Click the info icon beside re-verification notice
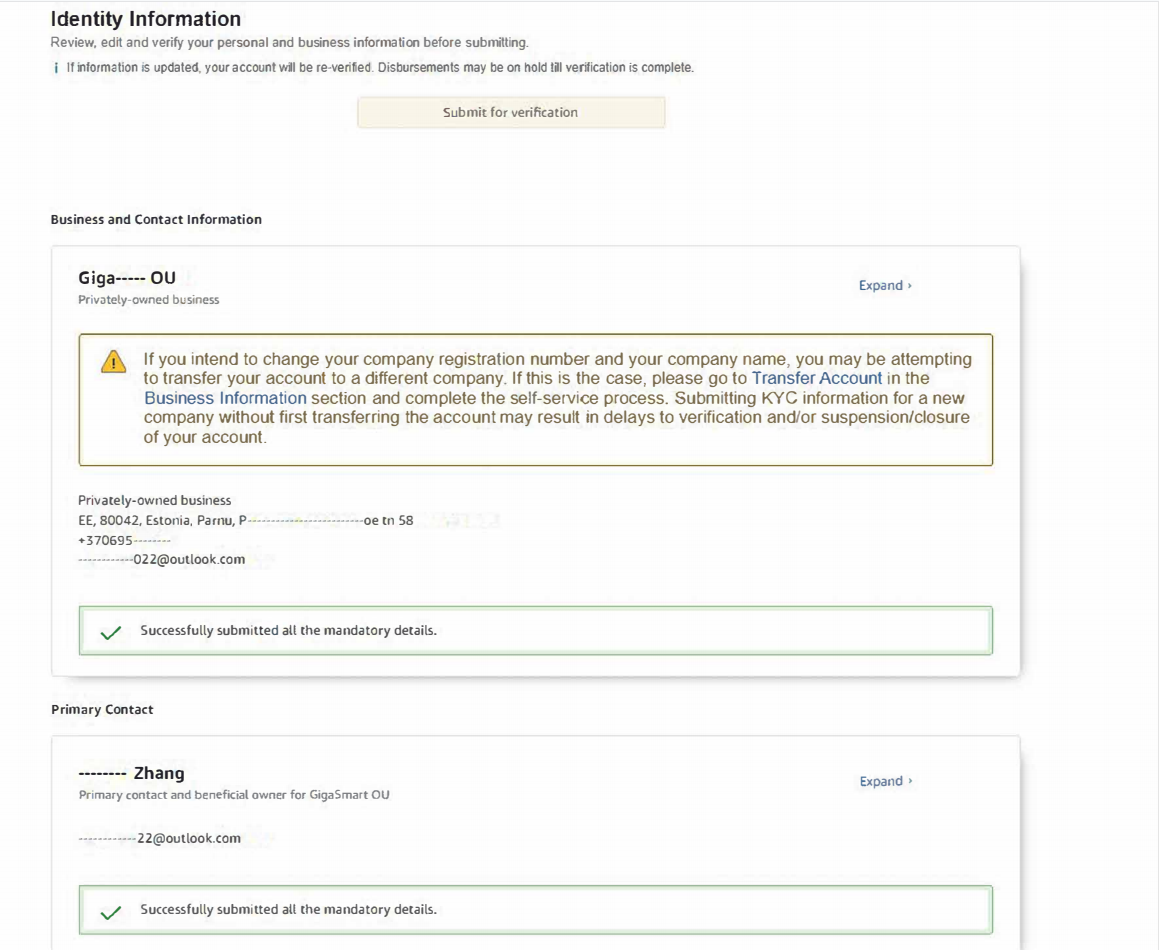 [56, 68]
